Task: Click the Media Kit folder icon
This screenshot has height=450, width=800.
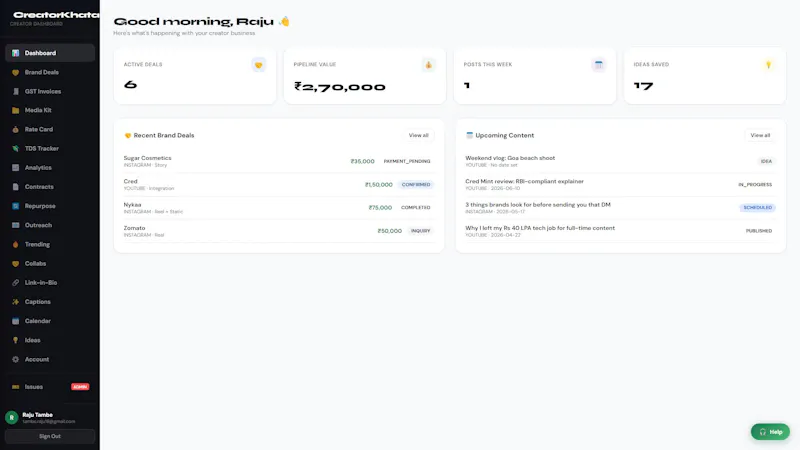Action: pos(15,110)
